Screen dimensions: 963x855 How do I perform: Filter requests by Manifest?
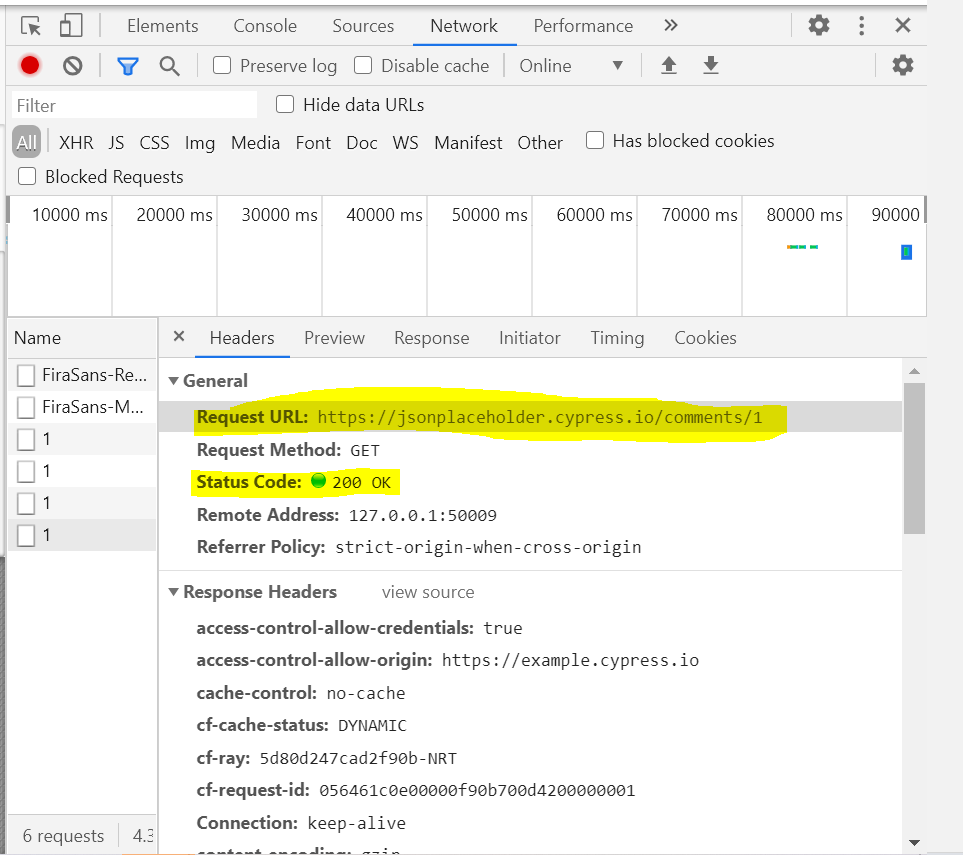[x=468, y=142]
